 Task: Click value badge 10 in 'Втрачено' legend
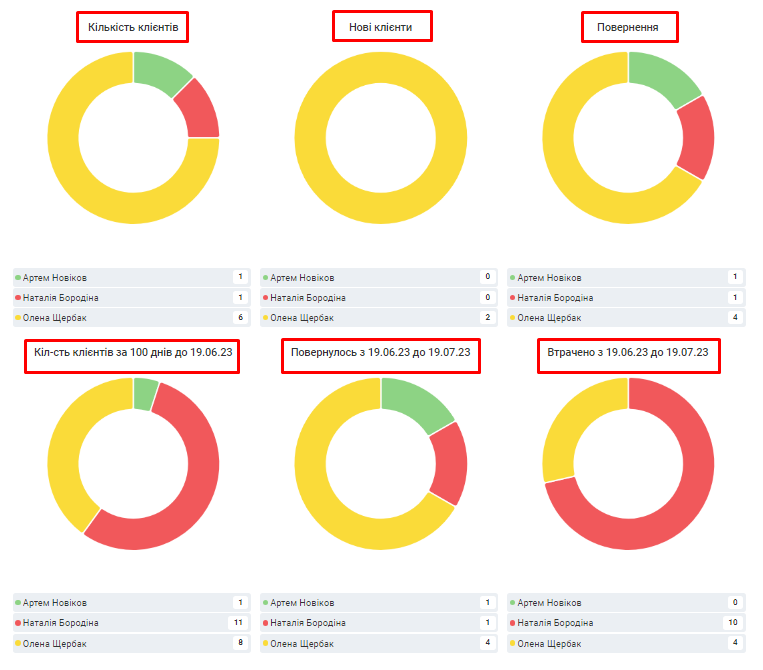coord(734,623)
